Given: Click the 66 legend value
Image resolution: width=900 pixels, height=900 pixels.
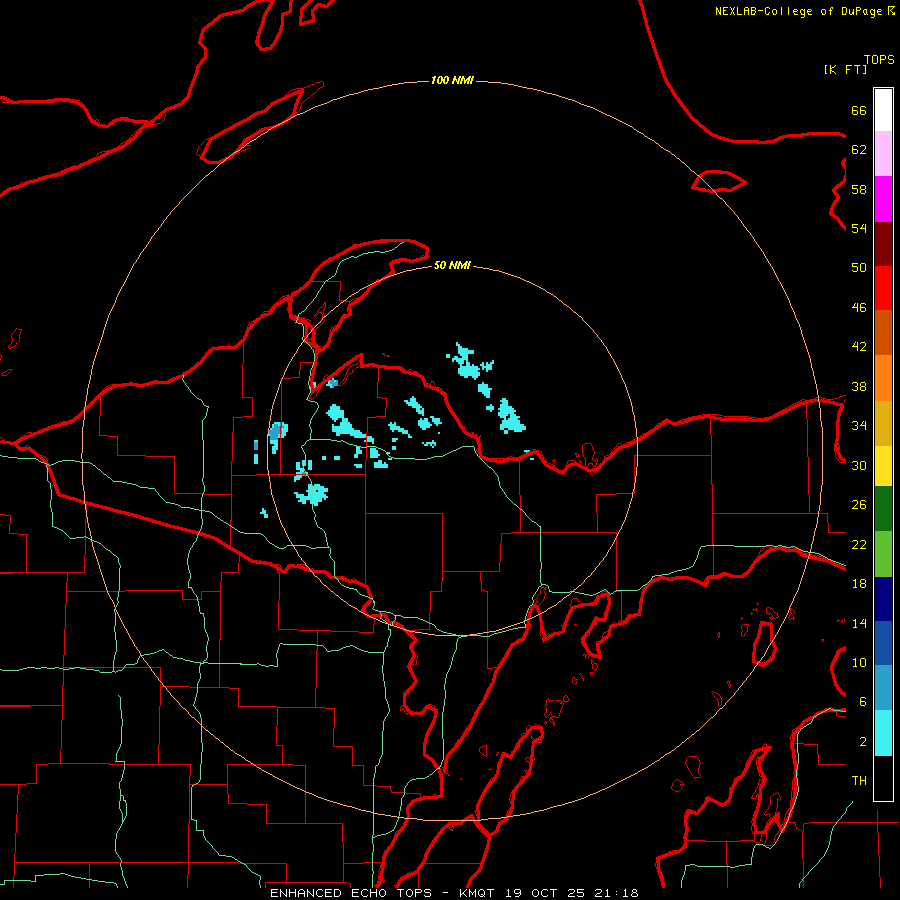Looking at the screenshot, I should tap(859, 111).
